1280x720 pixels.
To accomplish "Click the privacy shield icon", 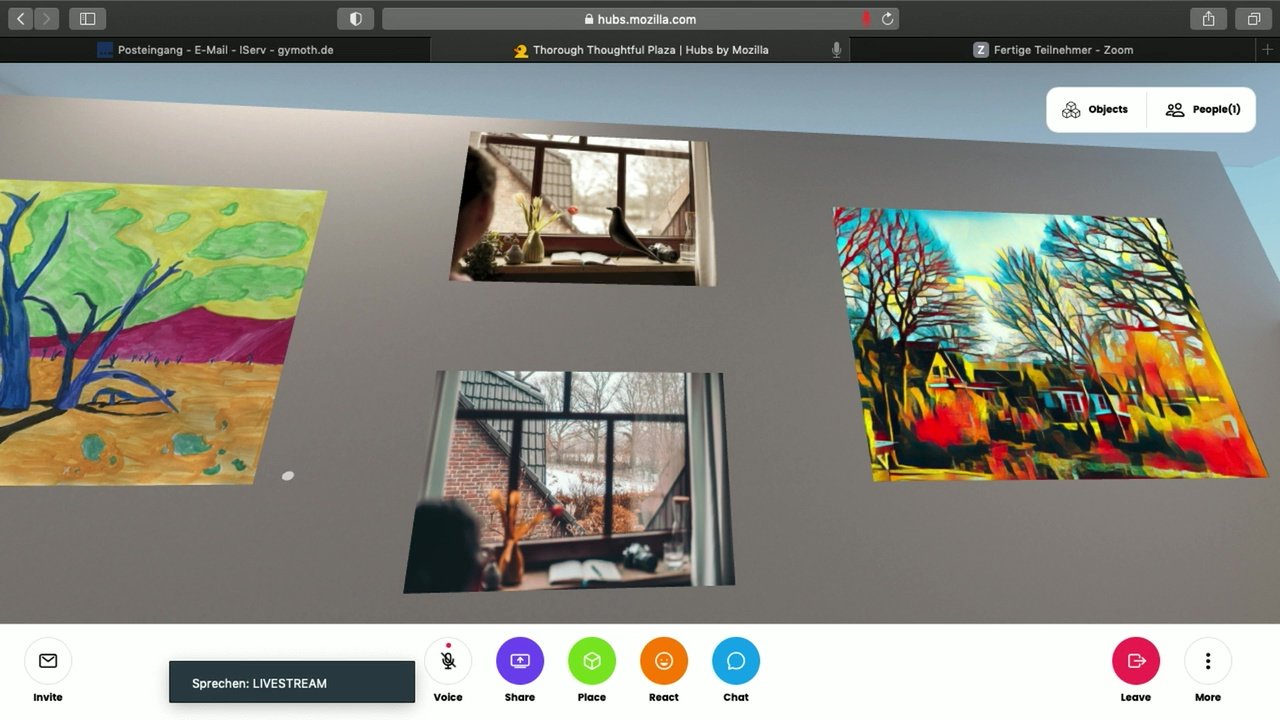I will (355, 19).
